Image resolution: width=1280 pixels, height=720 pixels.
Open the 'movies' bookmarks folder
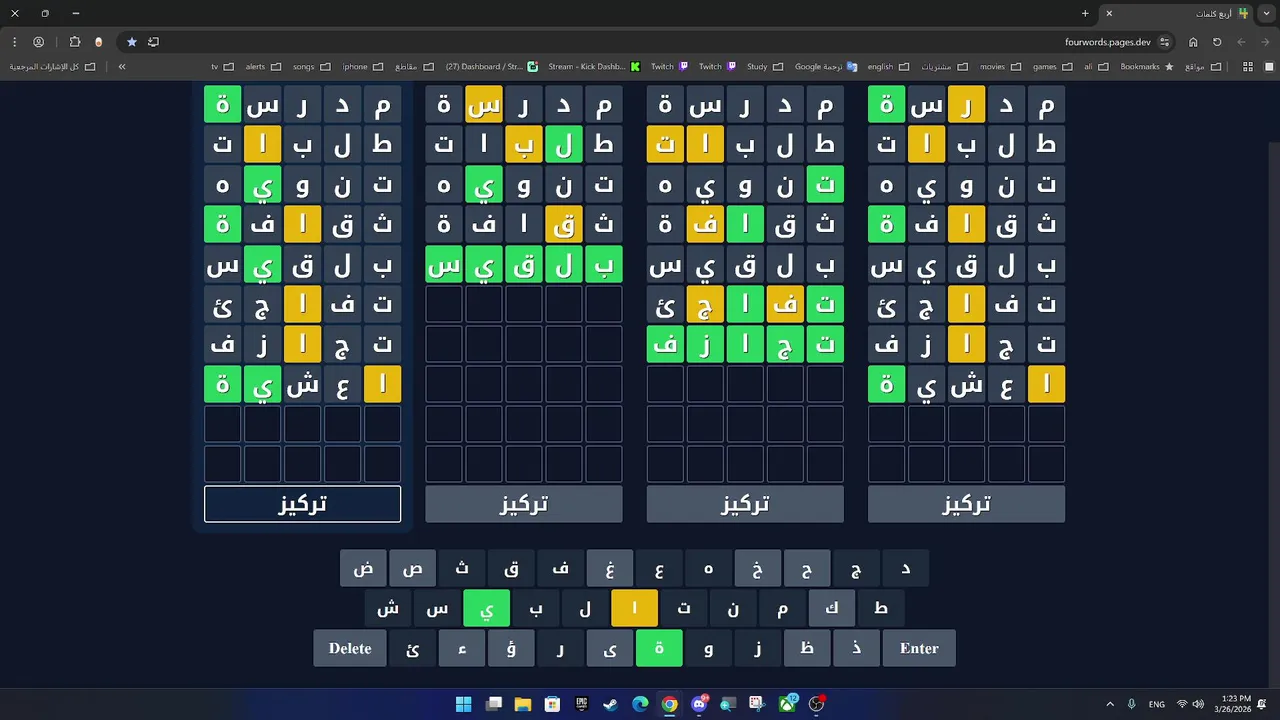tap(1000, 67)
